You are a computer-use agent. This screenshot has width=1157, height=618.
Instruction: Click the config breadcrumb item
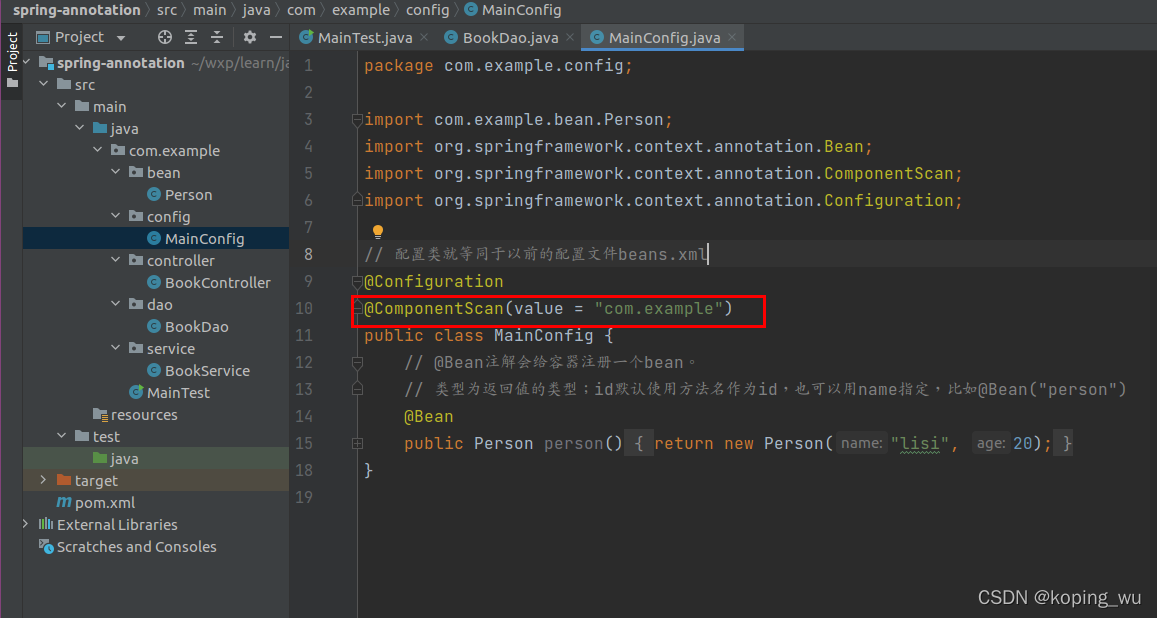click(x=427, y=10)
